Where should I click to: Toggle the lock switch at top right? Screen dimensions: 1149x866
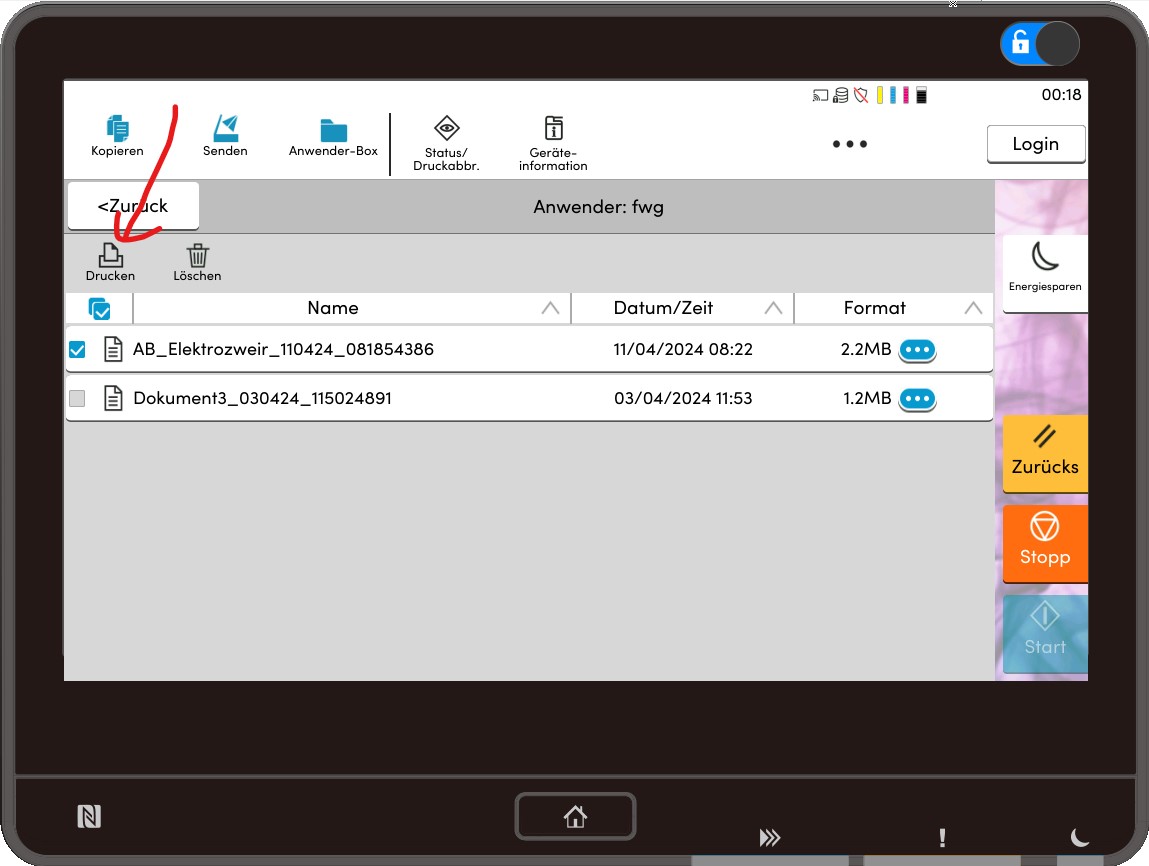[x=1039, y=43]
